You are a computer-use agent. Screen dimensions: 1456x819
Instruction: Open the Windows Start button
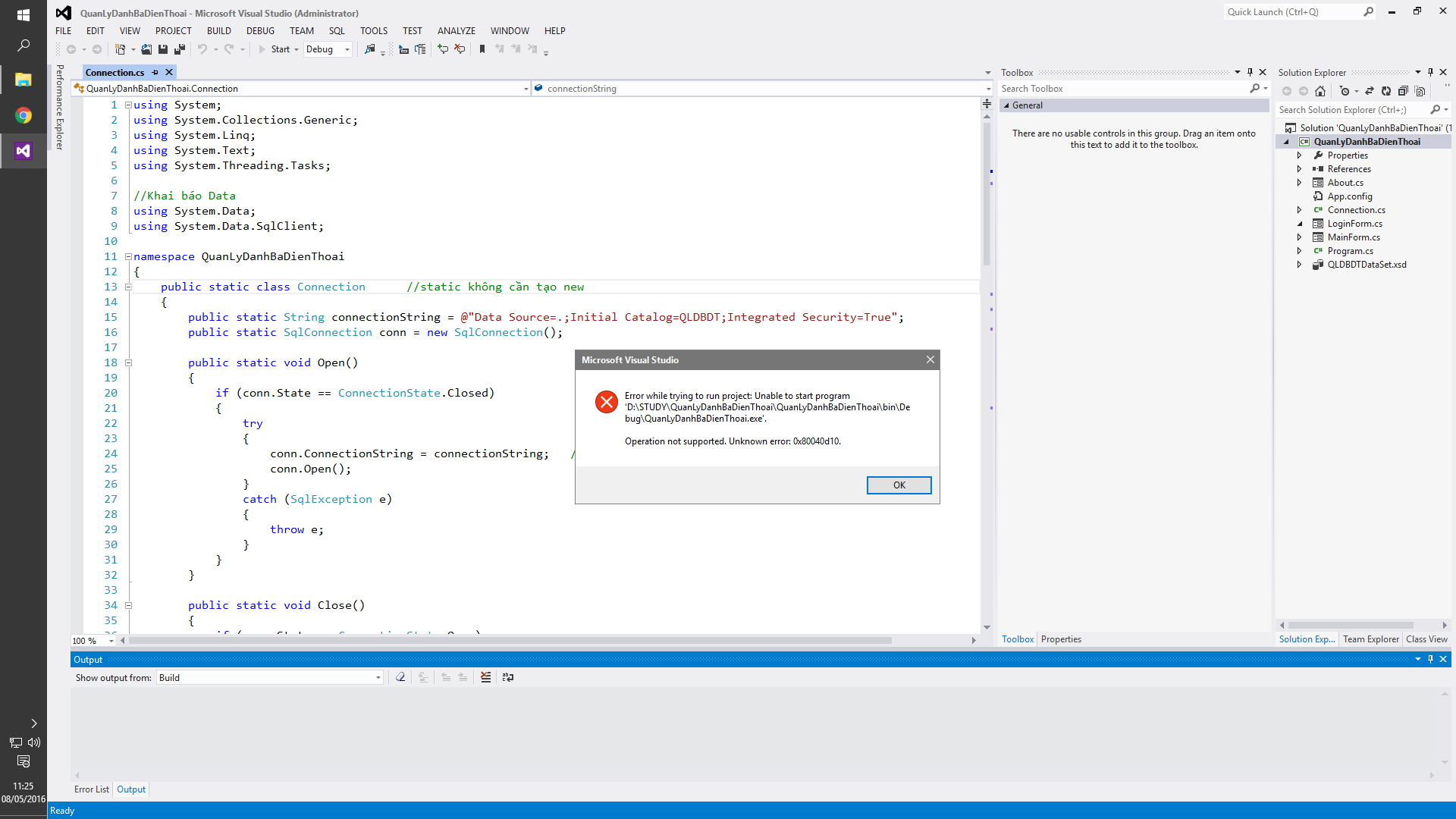coord(23,14)
